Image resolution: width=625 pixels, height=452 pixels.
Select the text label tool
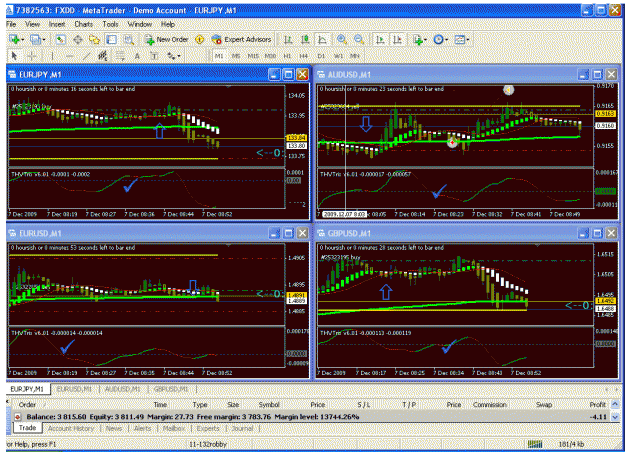click(x=154, y=56)
